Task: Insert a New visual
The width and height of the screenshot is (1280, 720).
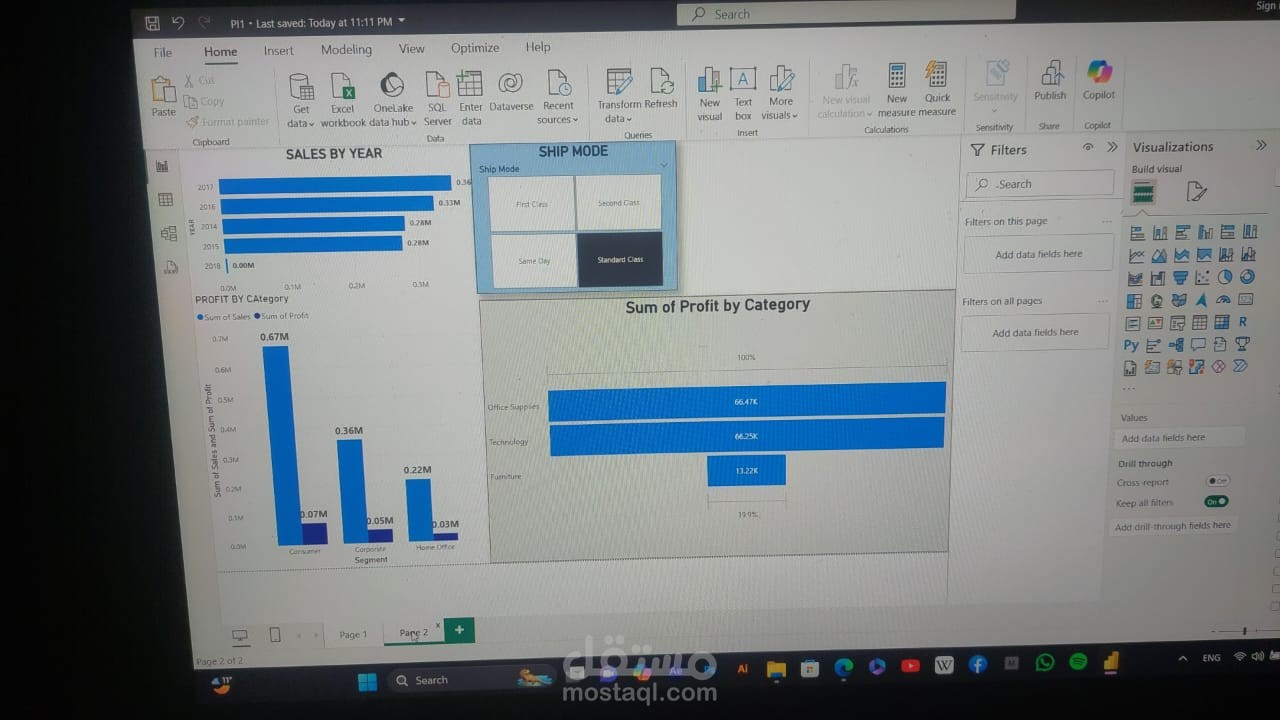Action: point(710,95)
